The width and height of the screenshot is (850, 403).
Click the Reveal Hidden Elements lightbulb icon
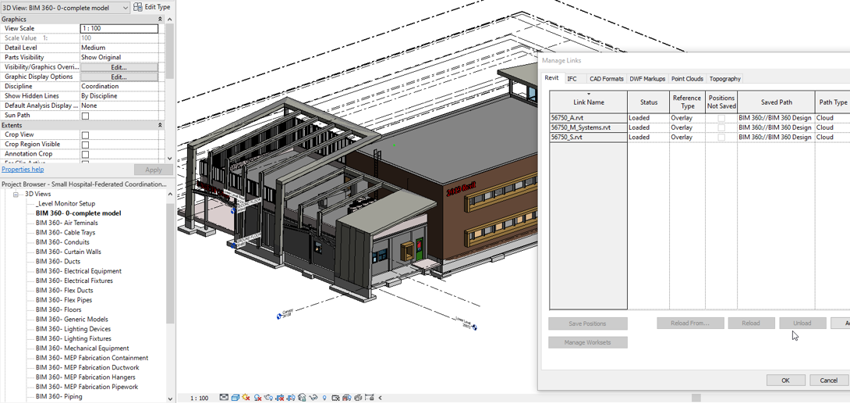point(325,398)
